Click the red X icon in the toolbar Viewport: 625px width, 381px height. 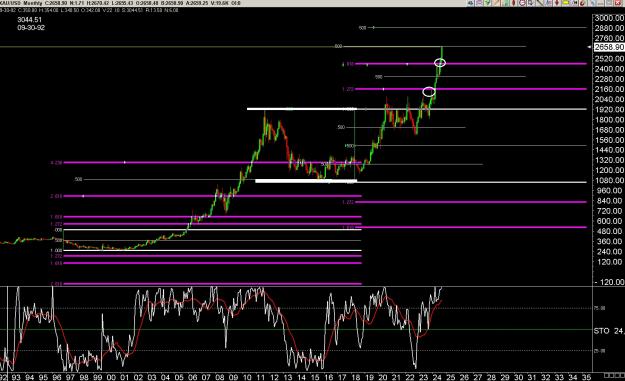617,3
